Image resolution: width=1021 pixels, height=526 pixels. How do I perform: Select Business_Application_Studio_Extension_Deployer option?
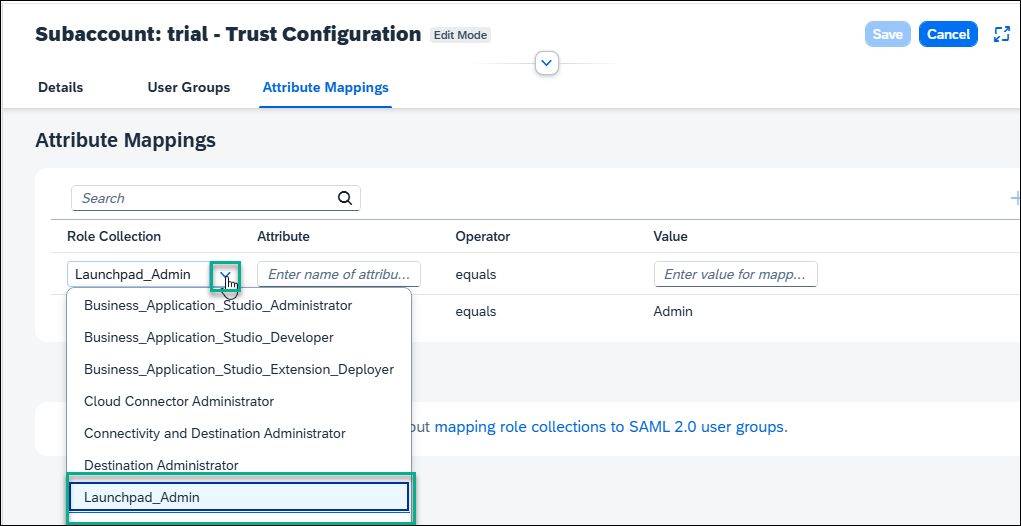pos(239,369)
